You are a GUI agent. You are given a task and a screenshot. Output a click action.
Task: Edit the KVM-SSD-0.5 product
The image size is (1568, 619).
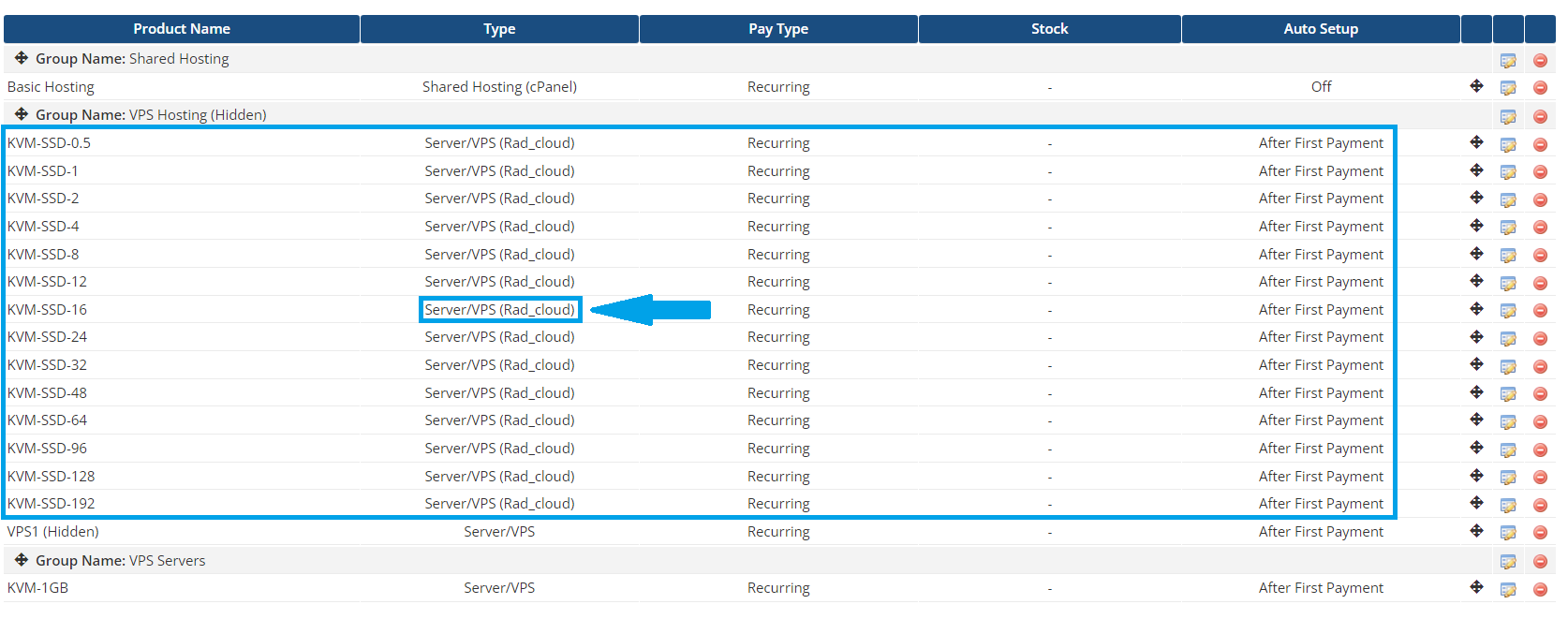[x=1508, y=144]
